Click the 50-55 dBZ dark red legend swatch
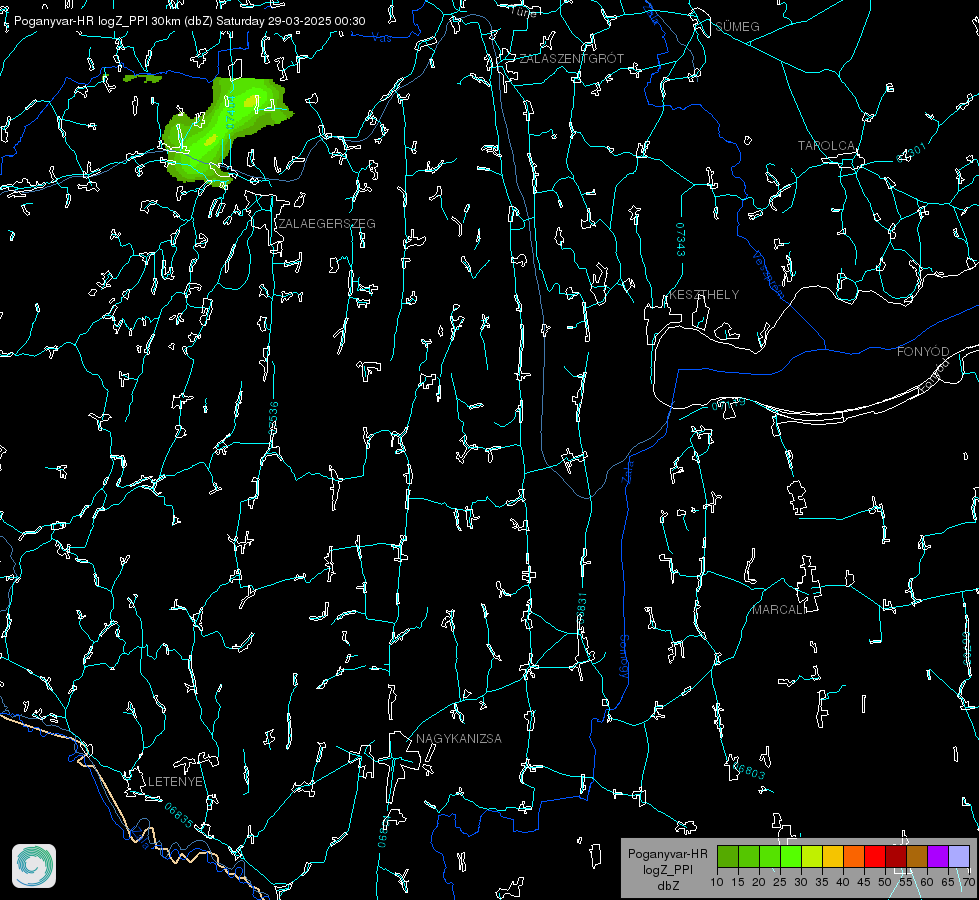Viewport: 979px width, 900px height. (x=896, y=856)
